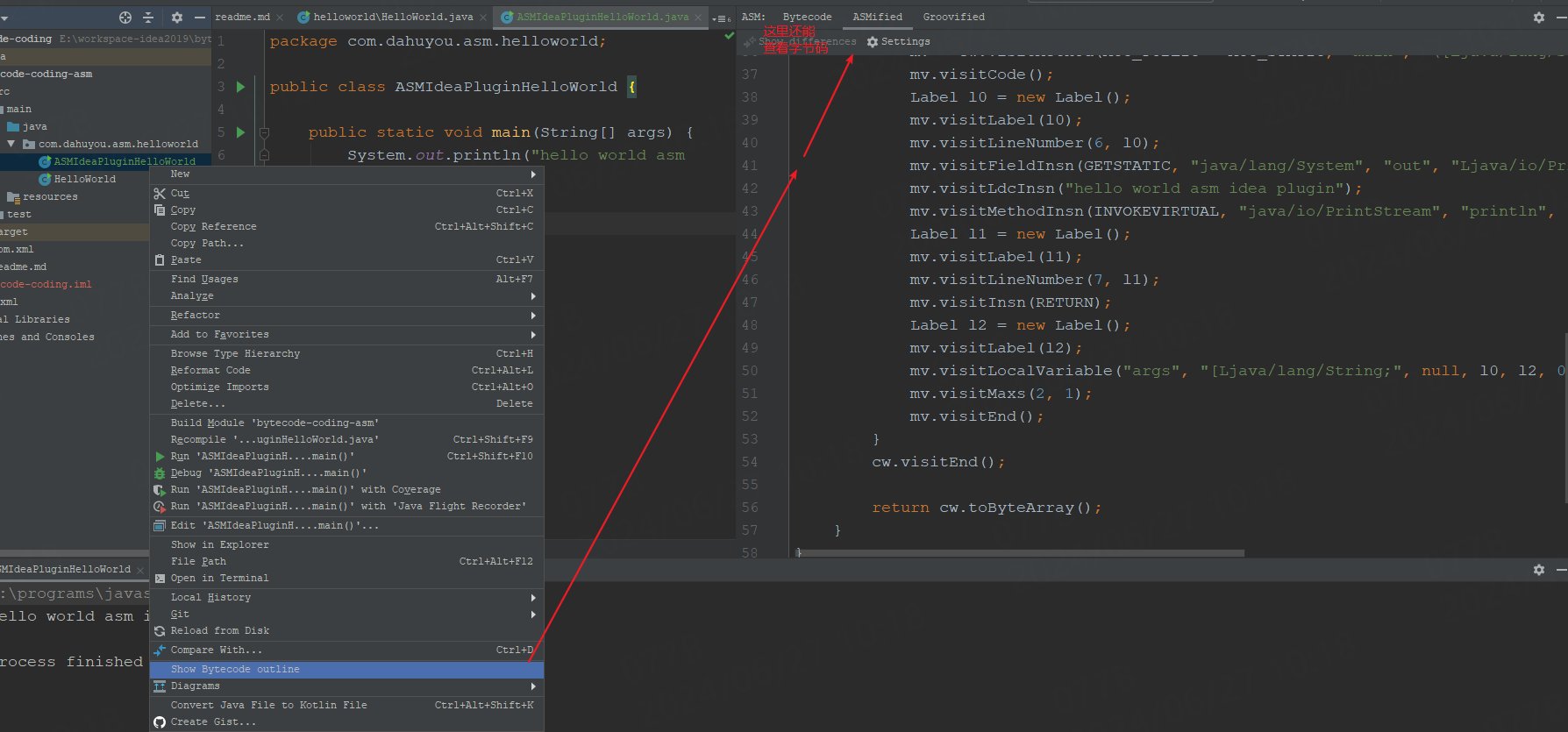Select Copy Reference menu entry
Image resolution: width=1568 pixels, height=732 pixels.
pyautogui.click(x=346, y=226)
